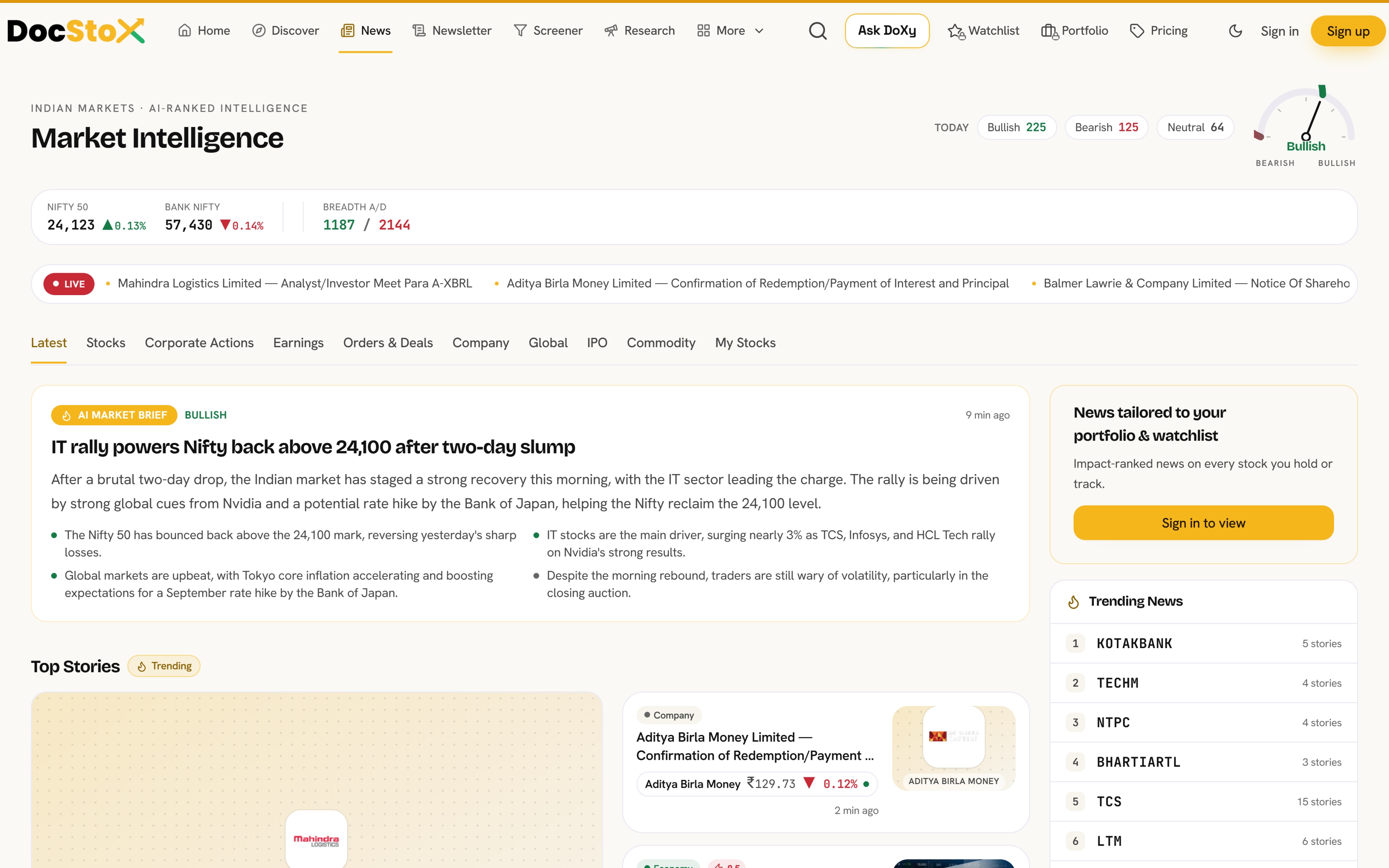1389x868 pixels.
Task: Click the Watchlist star icon
Action: [956, 31]
